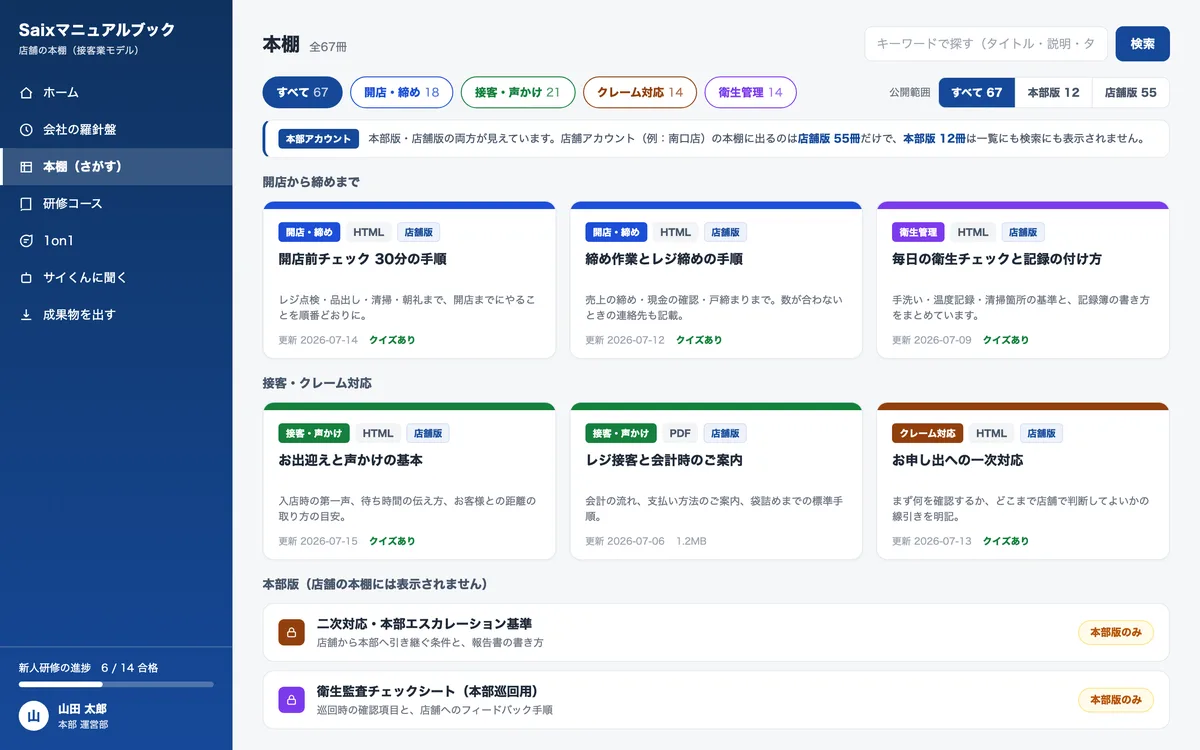
Task: Click the Saixマニュアルブック title
Action: pyautogui.click(x=97, y=30)
